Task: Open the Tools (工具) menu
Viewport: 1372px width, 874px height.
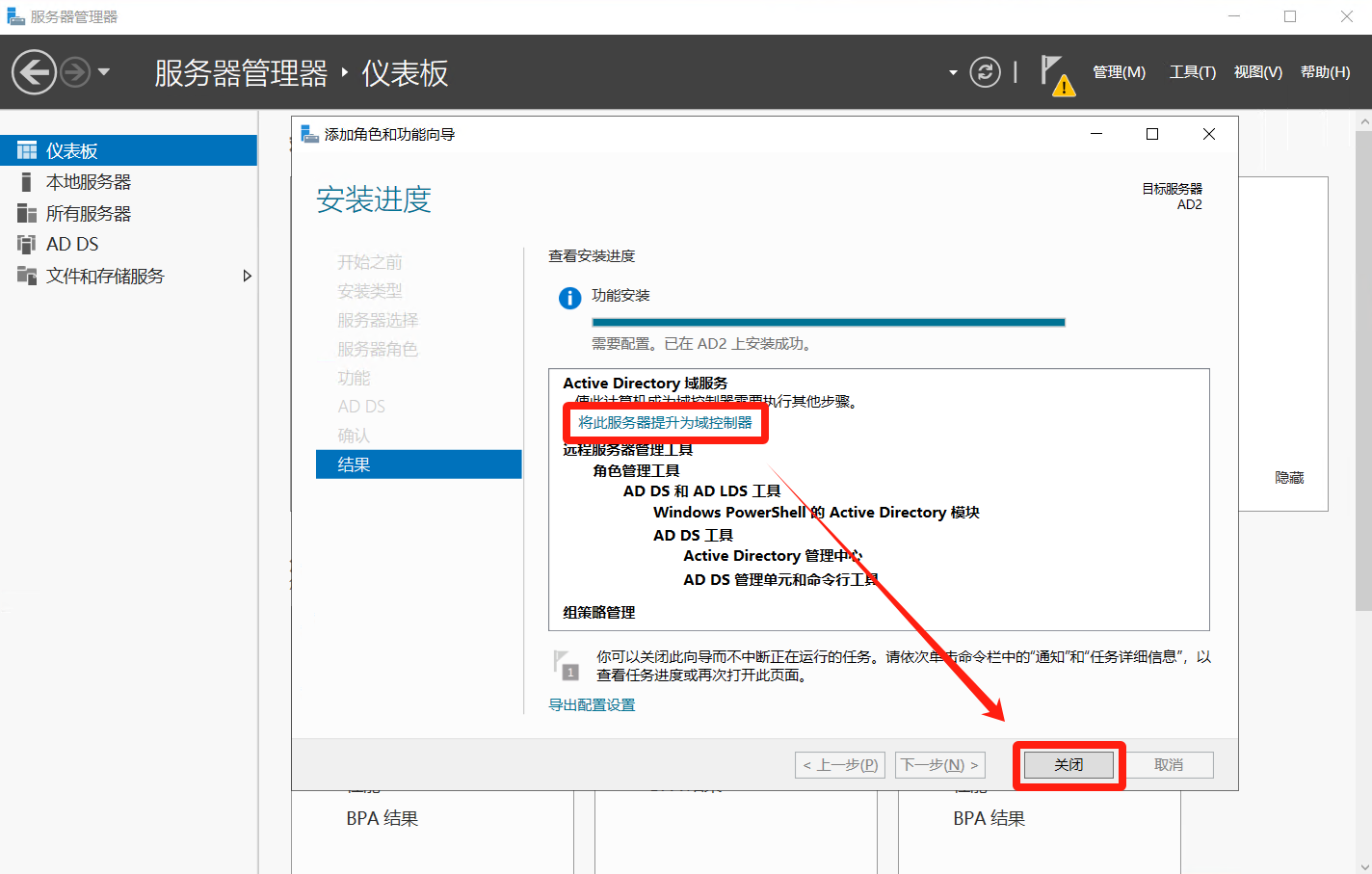Action: [1192, 72]
